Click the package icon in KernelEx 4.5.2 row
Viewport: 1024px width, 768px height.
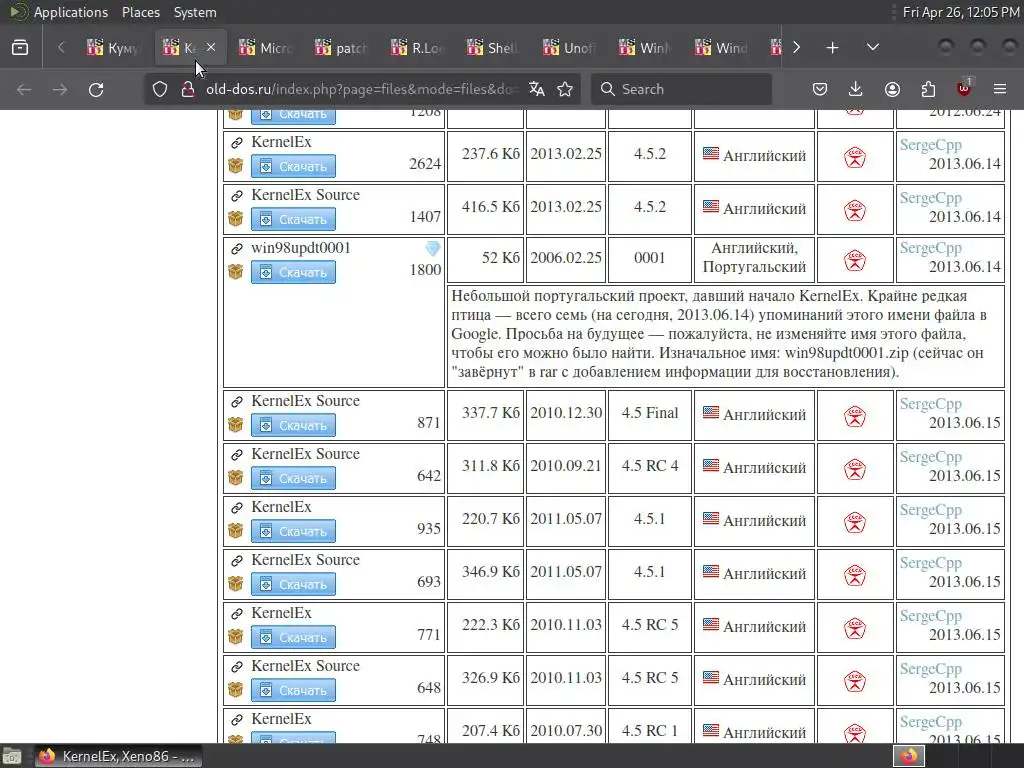(x=236, y=166)
